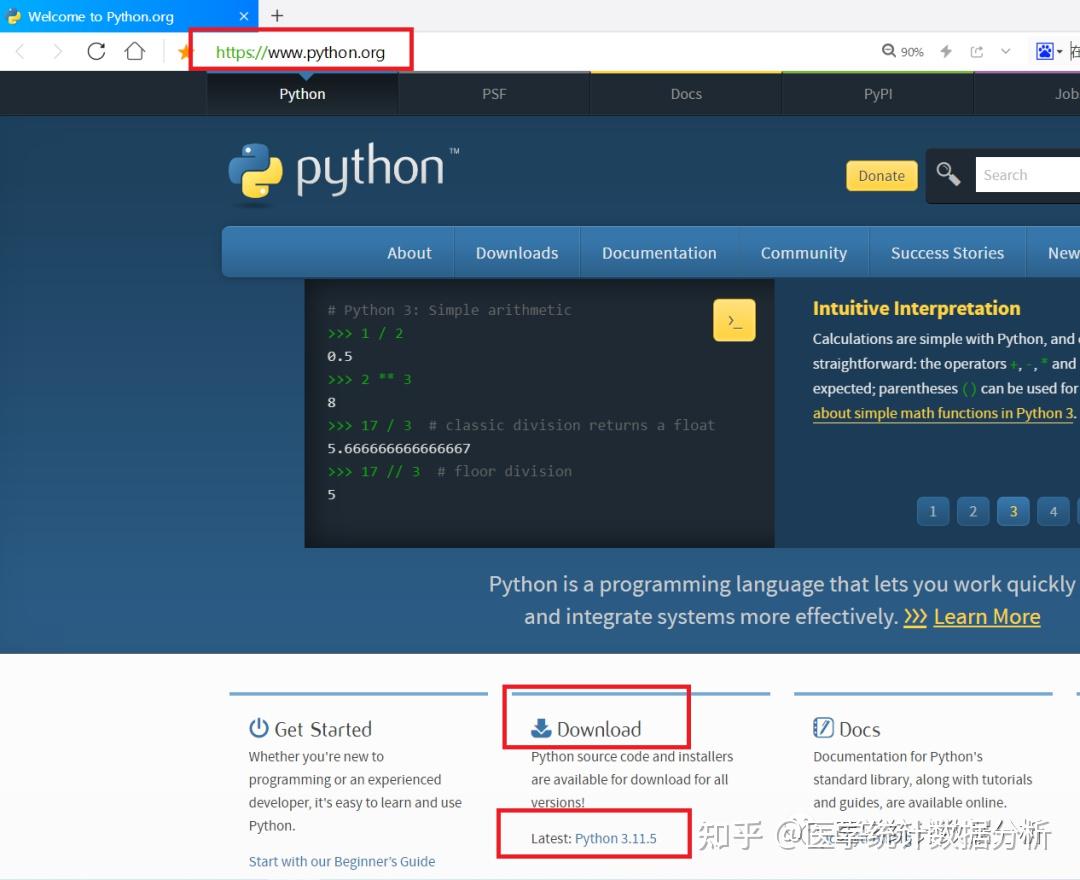Click the book icon beside Docs
The width and height of the screenshot is (1080, 880).
[825, 728]
